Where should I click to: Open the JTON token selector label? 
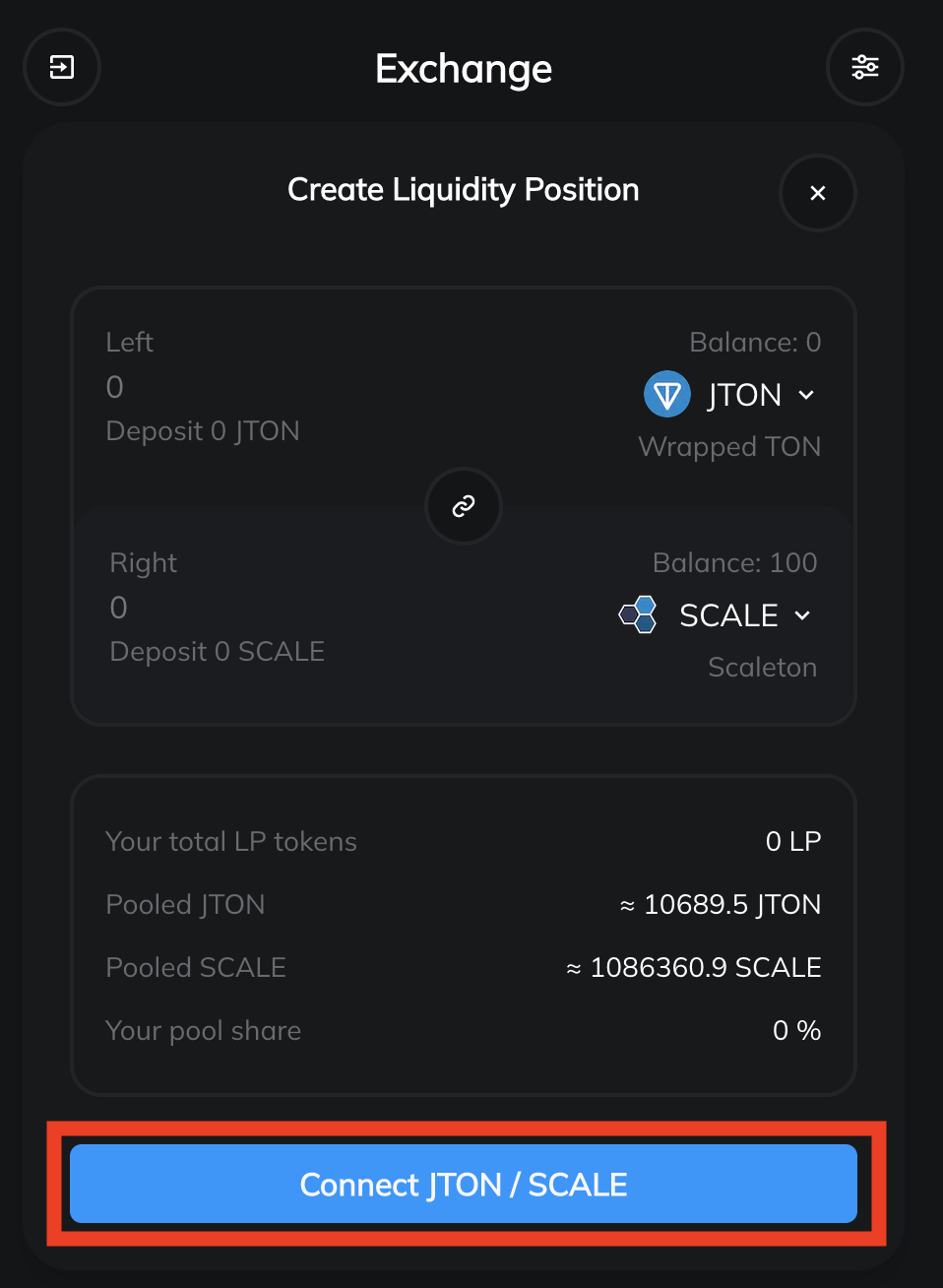(744, 395)
